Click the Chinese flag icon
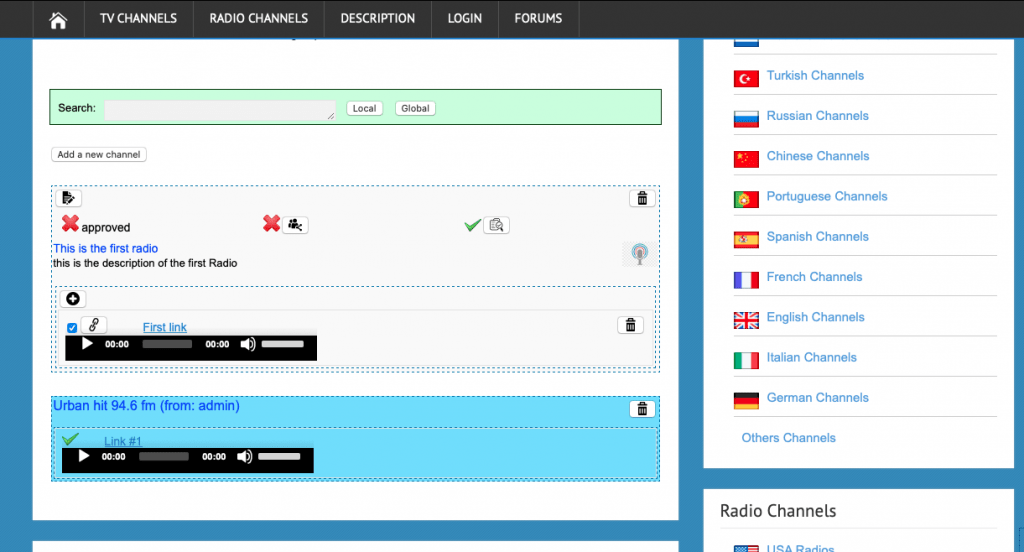This screenshot has width=1024, height=552. tap(746, 159)
